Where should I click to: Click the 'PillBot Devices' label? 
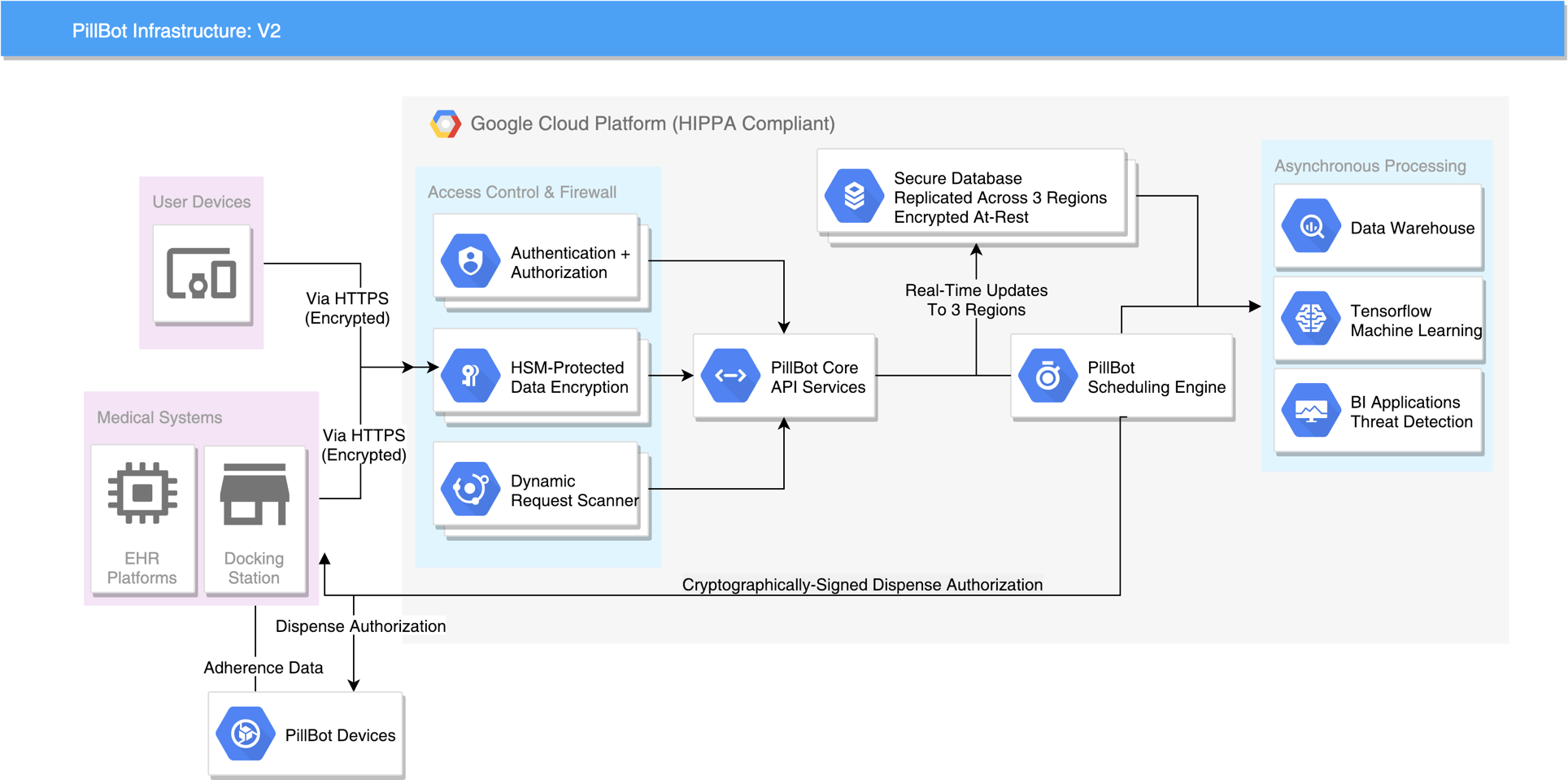point(340,735)
